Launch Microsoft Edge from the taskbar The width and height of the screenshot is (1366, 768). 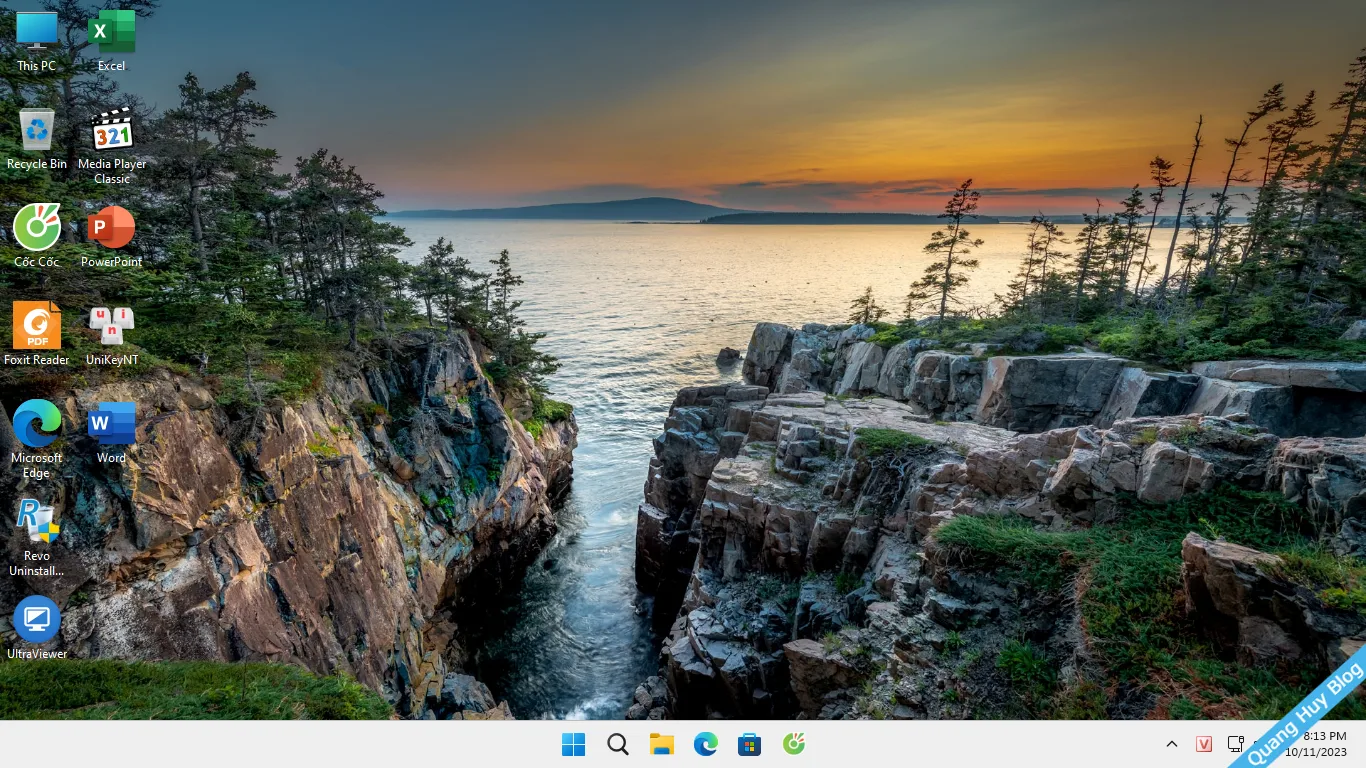(x=706, y=744)
